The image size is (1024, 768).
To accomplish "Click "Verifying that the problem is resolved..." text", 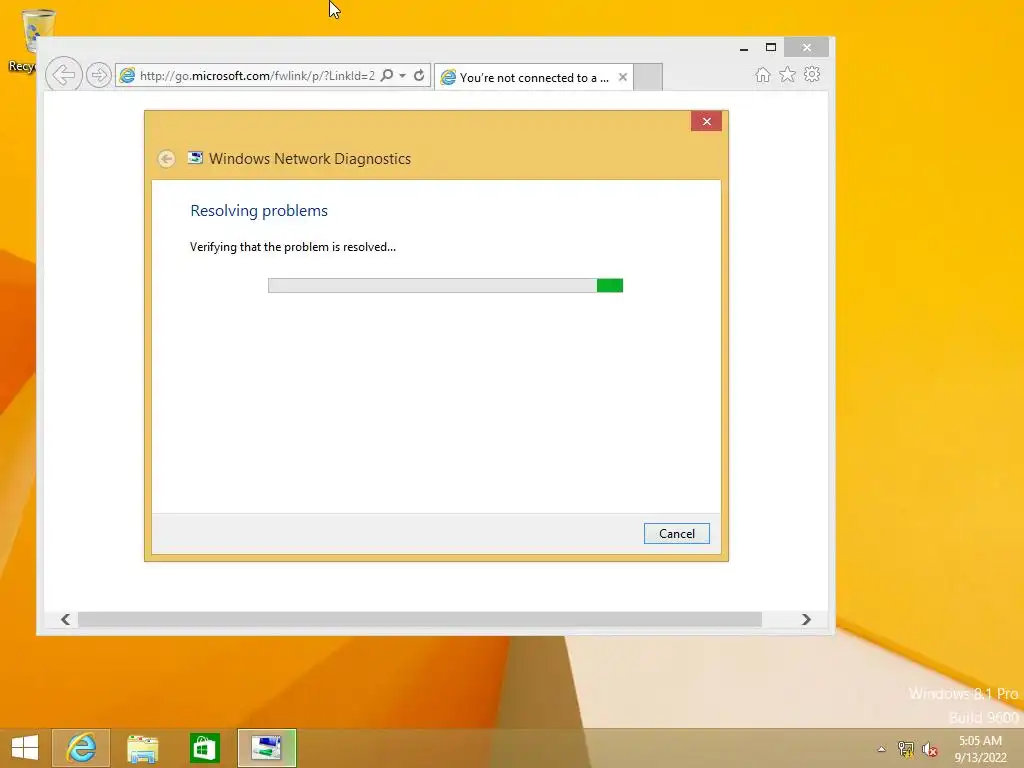I will pyautogui.click(x=293, y=247).
